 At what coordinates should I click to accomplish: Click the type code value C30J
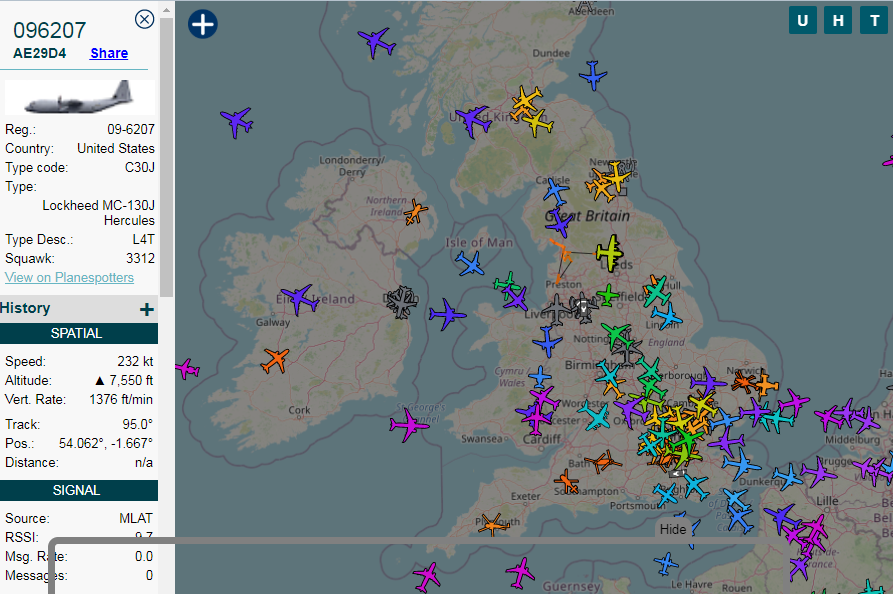coord(140,167)
